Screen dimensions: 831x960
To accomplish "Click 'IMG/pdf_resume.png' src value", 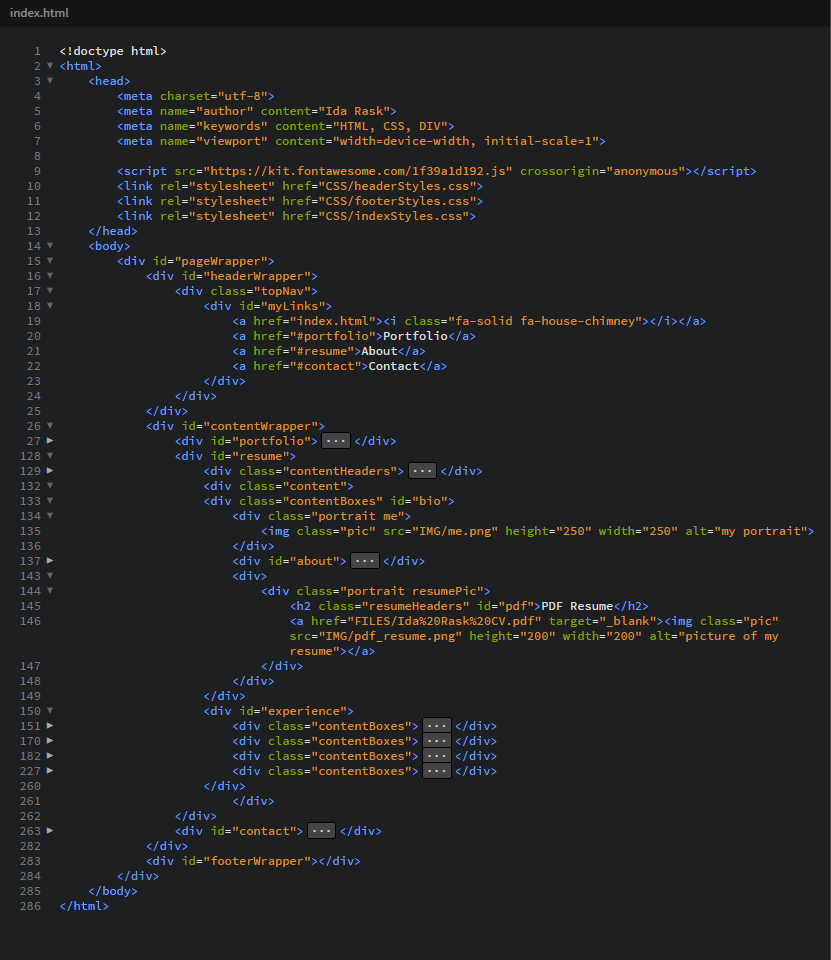I will pyautogui.click(x=390, y=636).
